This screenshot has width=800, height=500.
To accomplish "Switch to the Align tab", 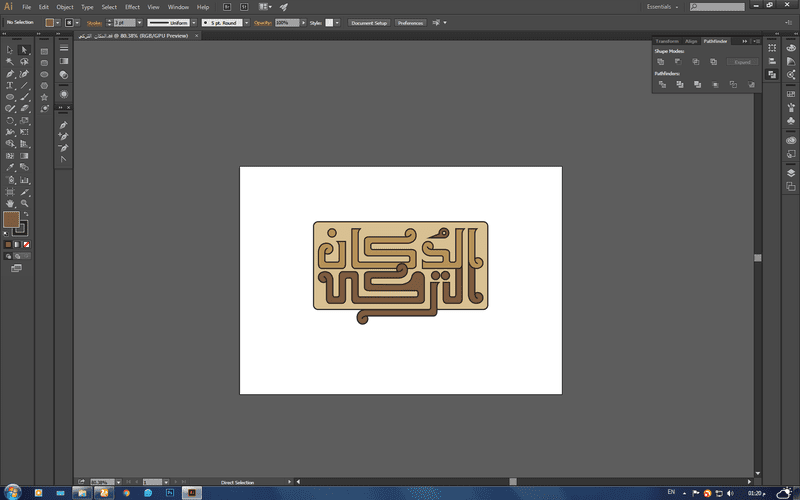I will coord(691,41).
